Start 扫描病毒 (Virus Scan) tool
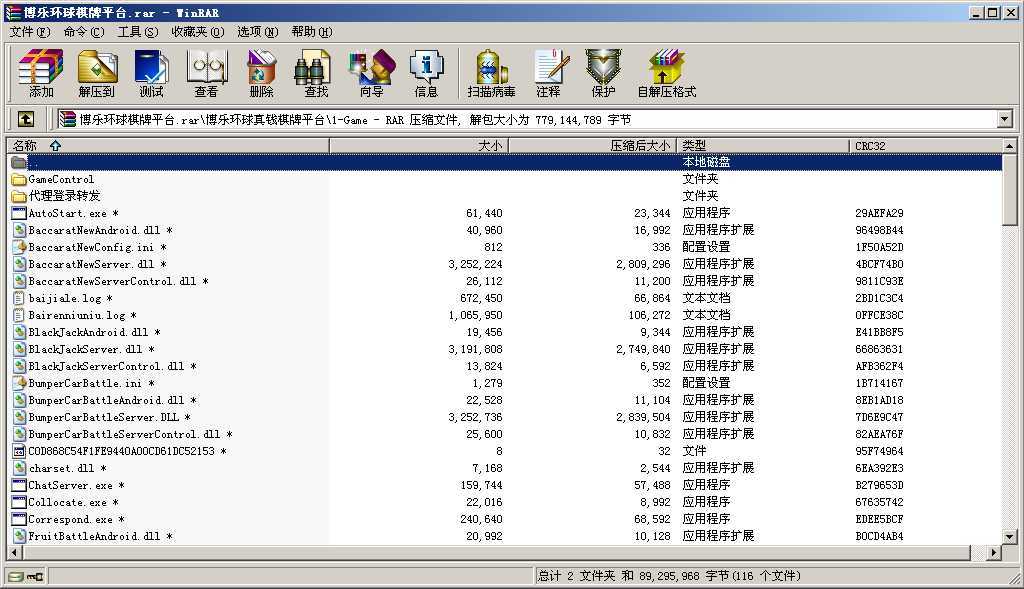The height and width of the screenshot is (589, 1024). tap(491, 73)
